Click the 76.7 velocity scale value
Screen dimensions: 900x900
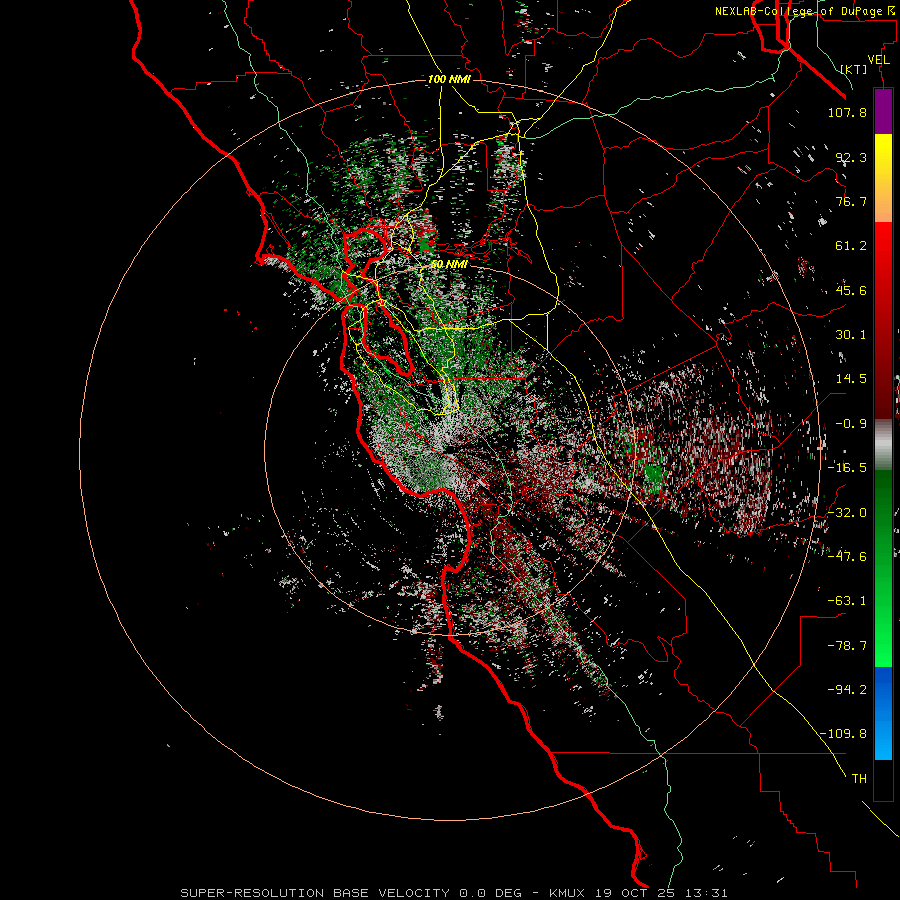[x=851, y=201]
